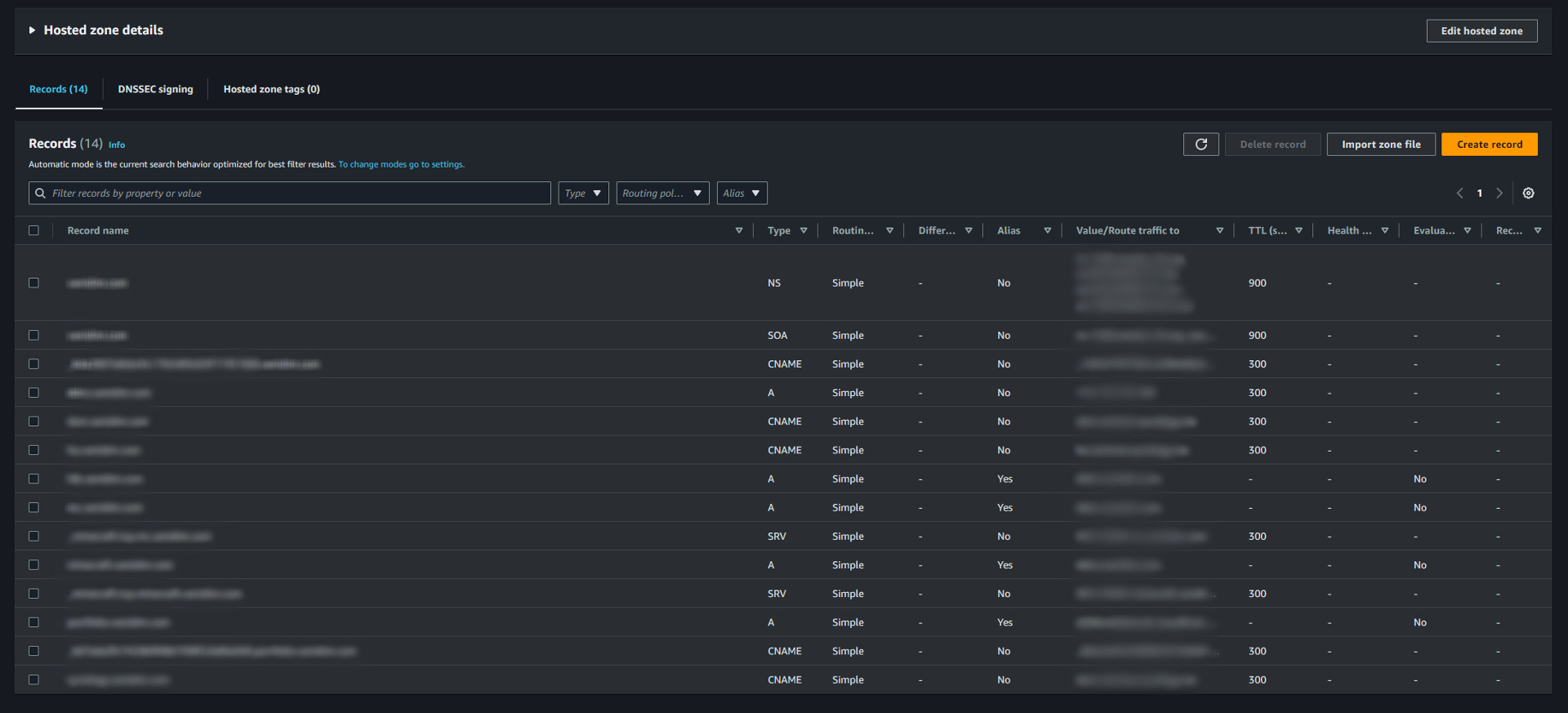The width and height of the screenshot is (1568, 713).
Task: Sort by Health check column arrow
Action: [x=1384, y=231]
